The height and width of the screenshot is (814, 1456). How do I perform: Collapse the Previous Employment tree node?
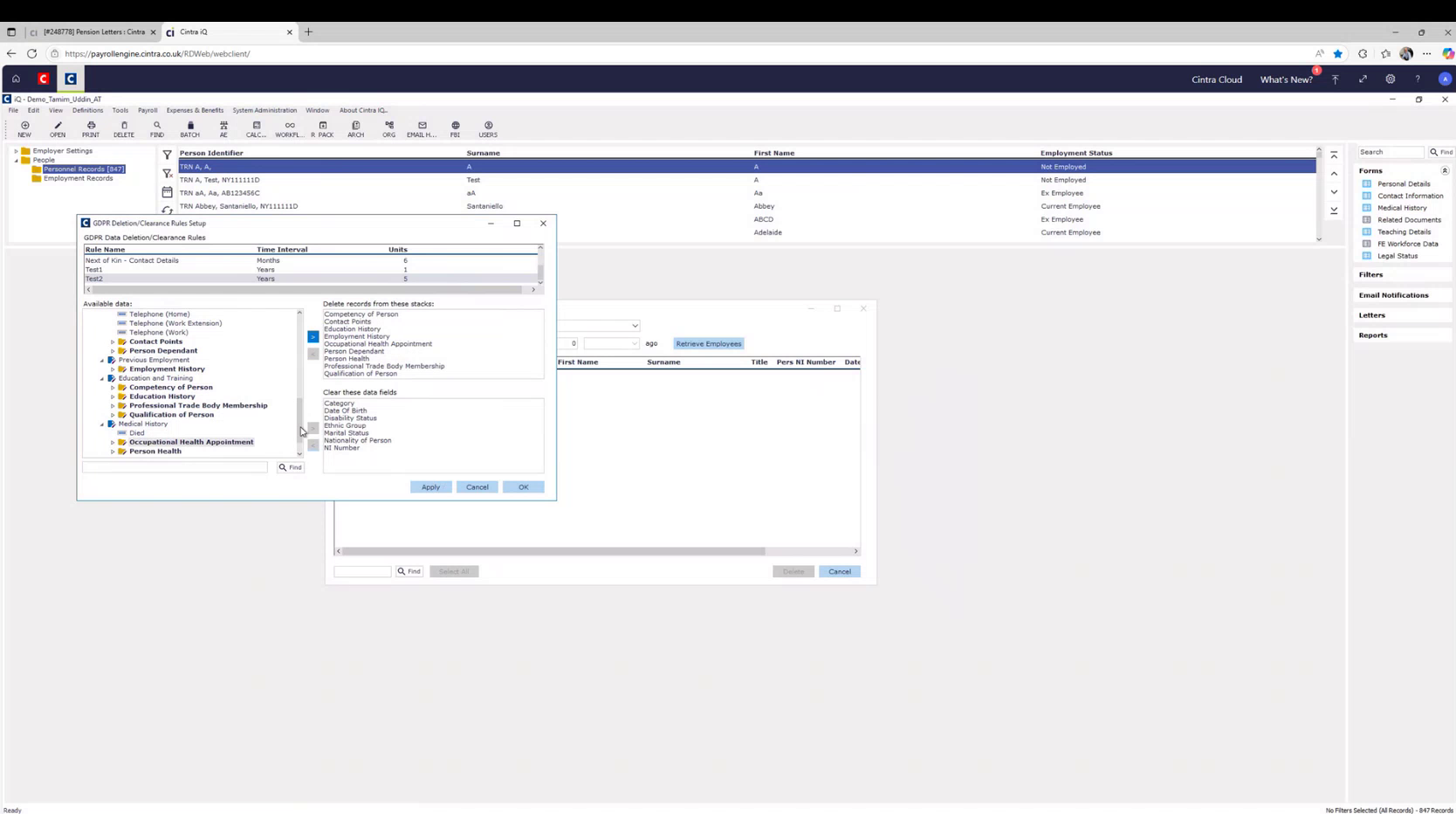click(103, 360)
